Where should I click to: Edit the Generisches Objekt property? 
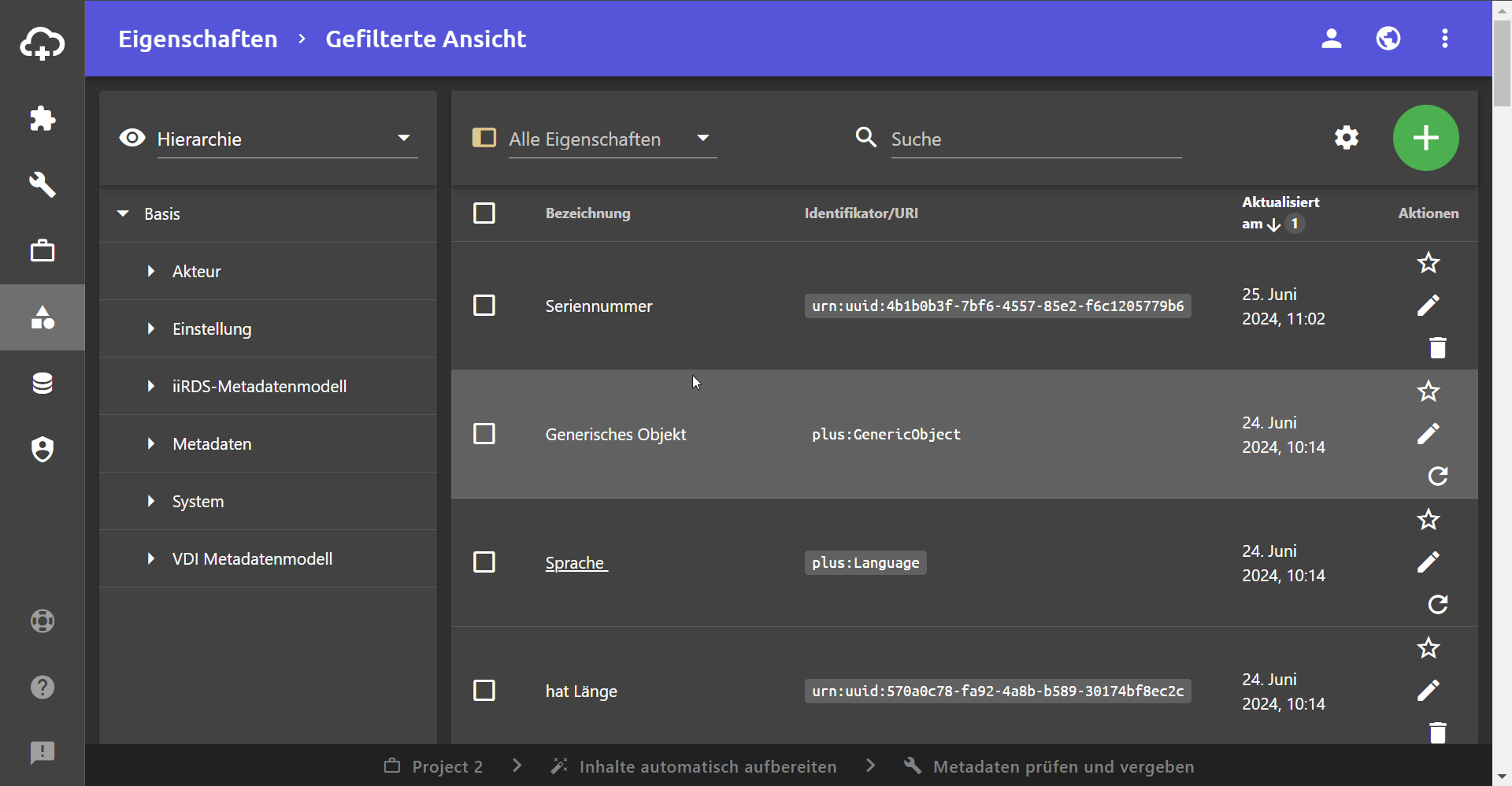[1429, 434]
